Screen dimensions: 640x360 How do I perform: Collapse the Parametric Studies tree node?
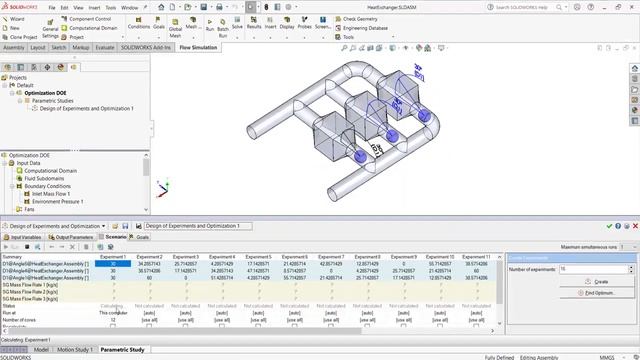coord(20,101)
